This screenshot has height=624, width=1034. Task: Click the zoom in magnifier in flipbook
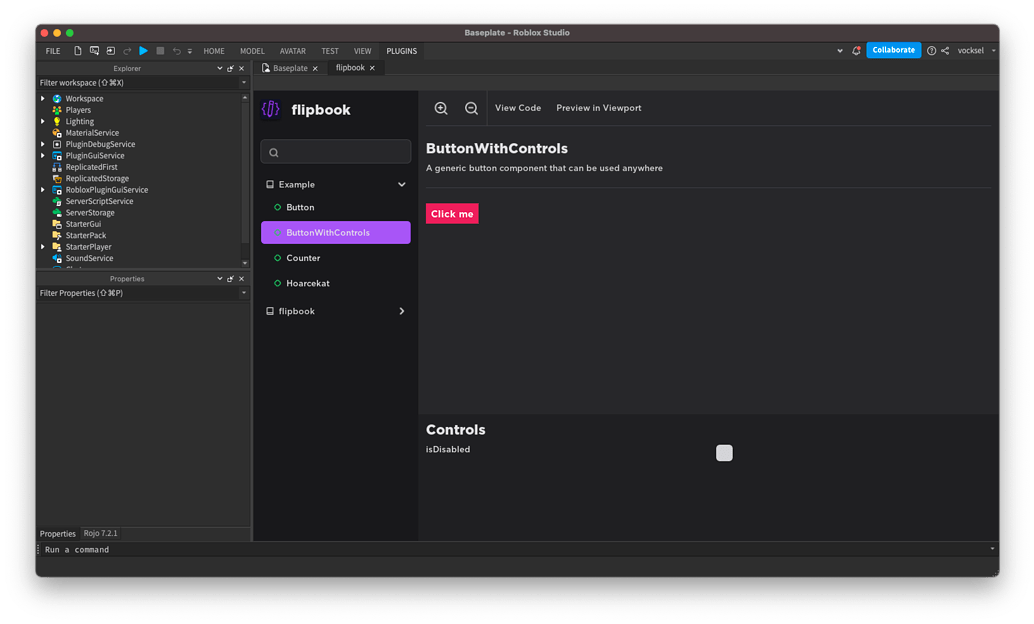point(442,108)
